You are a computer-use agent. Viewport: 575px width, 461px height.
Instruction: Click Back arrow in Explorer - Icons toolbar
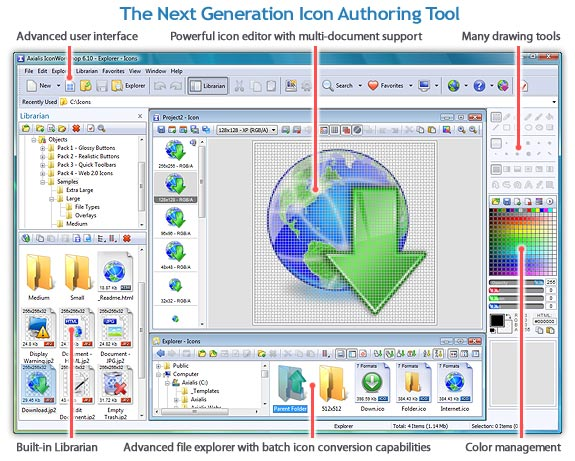[x=161, y=354]
